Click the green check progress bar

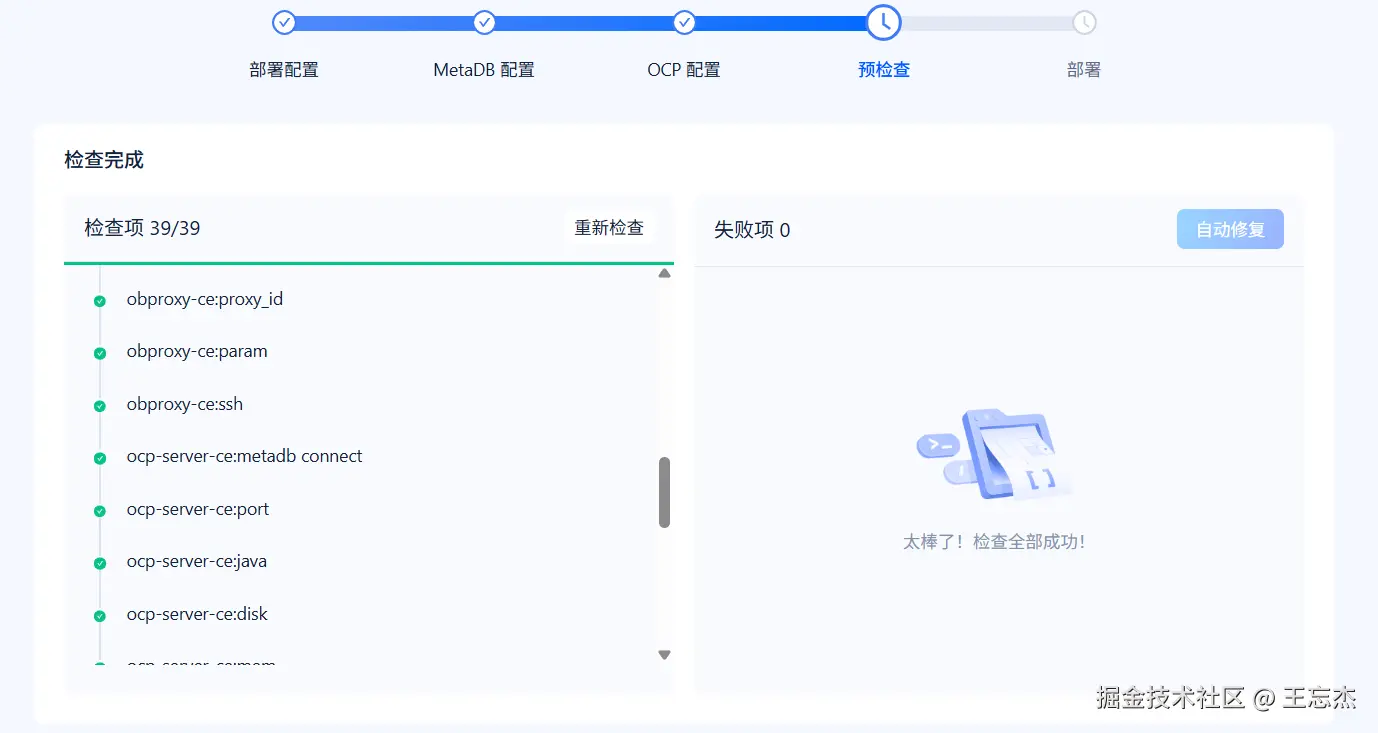(x=369, y=263)
